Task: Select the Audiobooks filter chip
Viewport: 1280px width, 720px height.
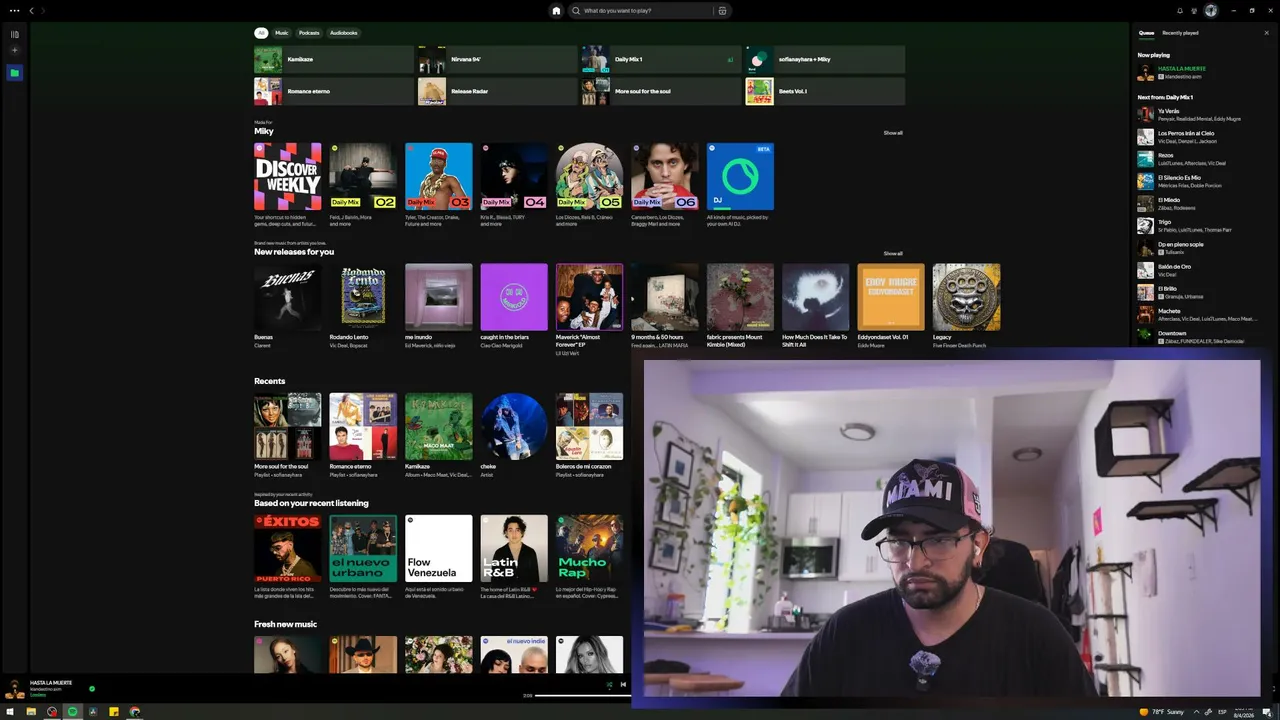Action: click(344, 33)
